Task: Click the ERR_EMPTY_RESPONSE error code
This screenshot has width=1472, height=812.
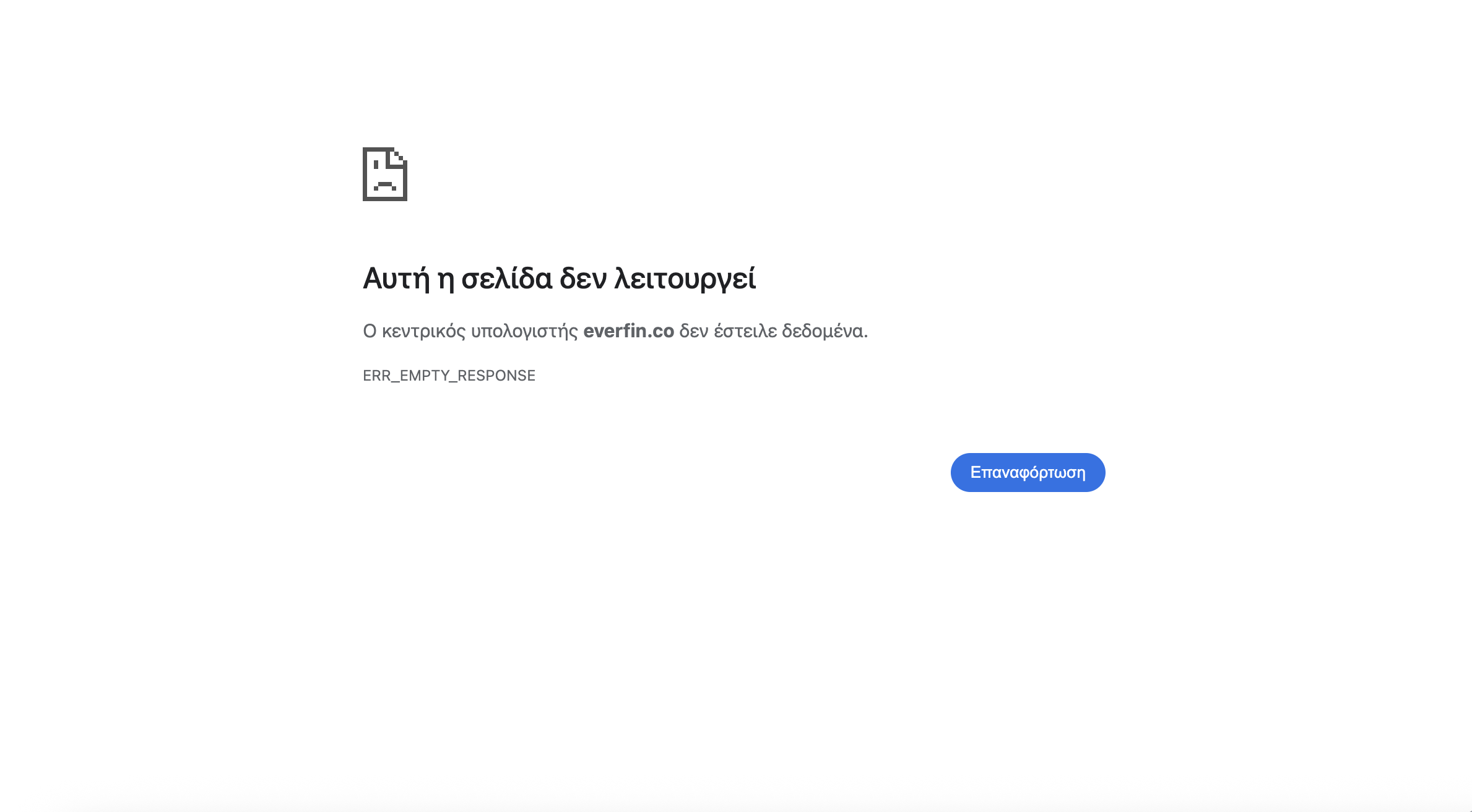Action: pos(449,376)
